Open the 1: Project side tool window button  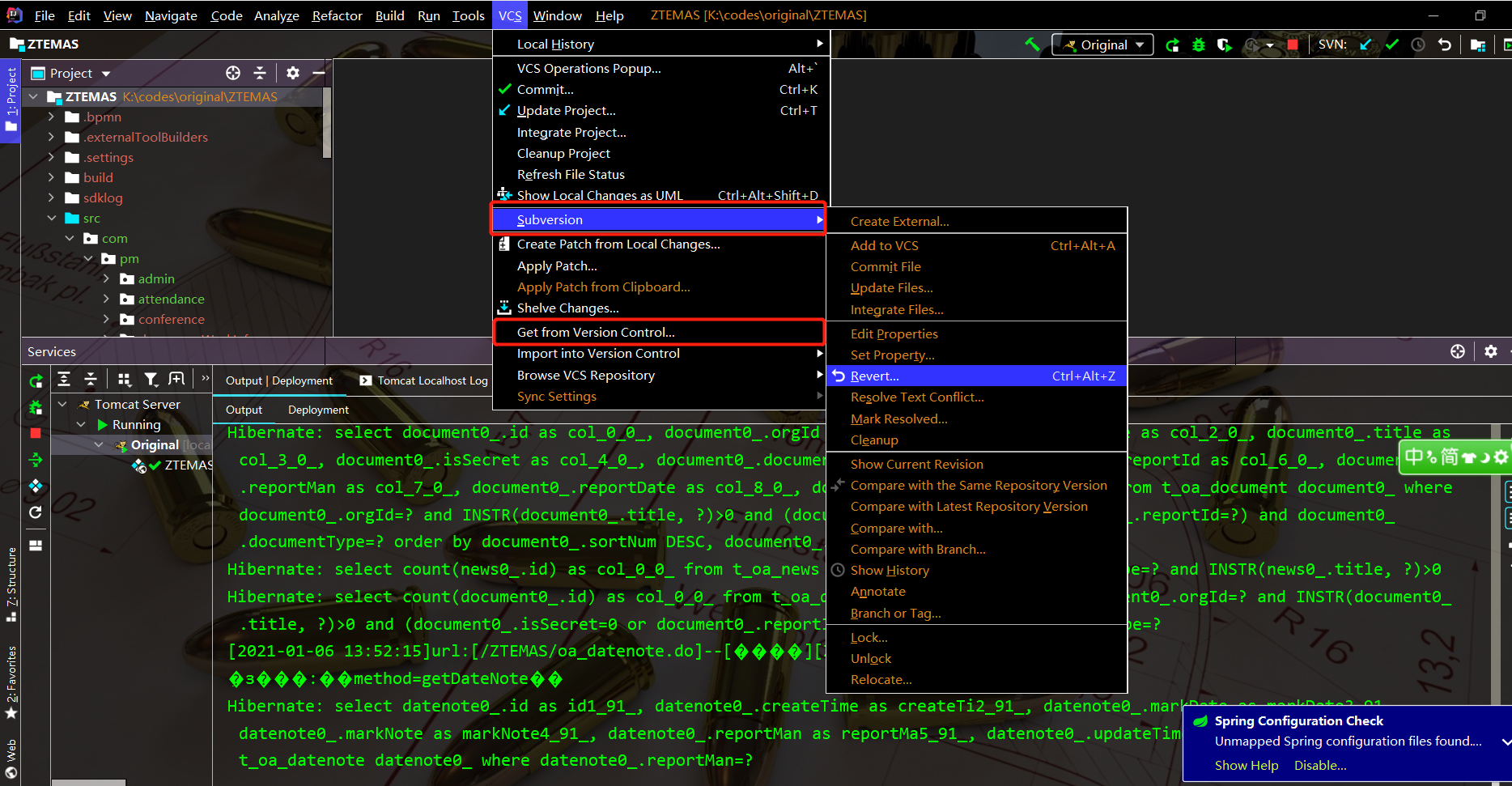point(11,100)
